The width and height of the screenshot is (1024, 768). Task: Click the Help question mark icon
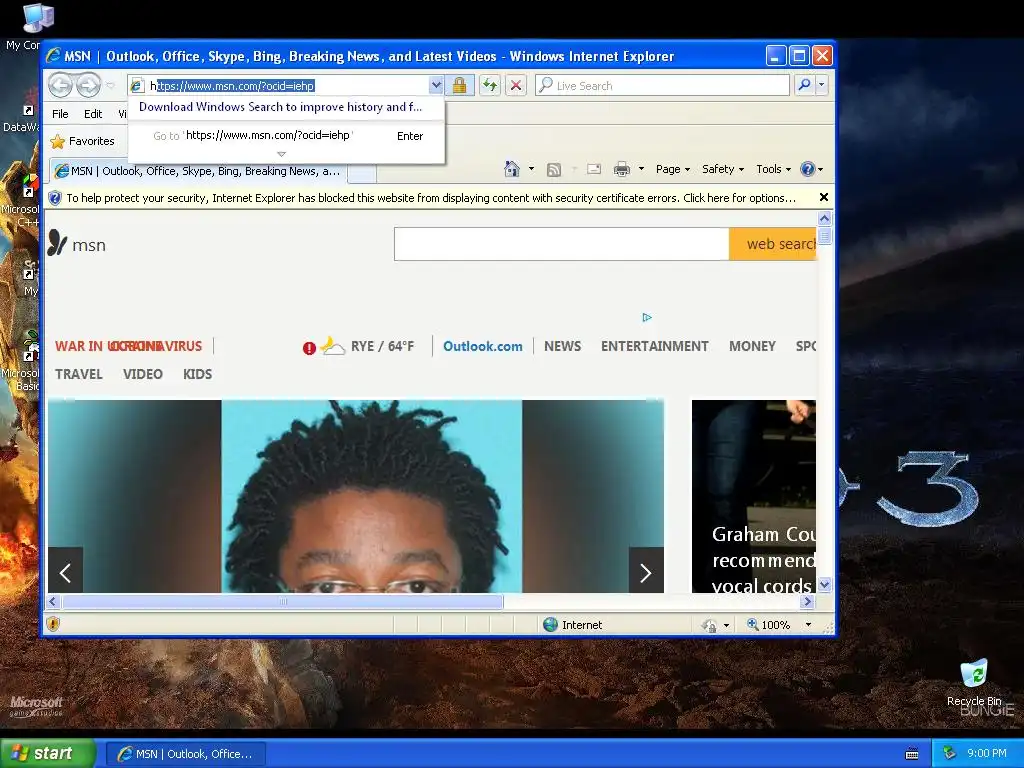pos(808,169)
